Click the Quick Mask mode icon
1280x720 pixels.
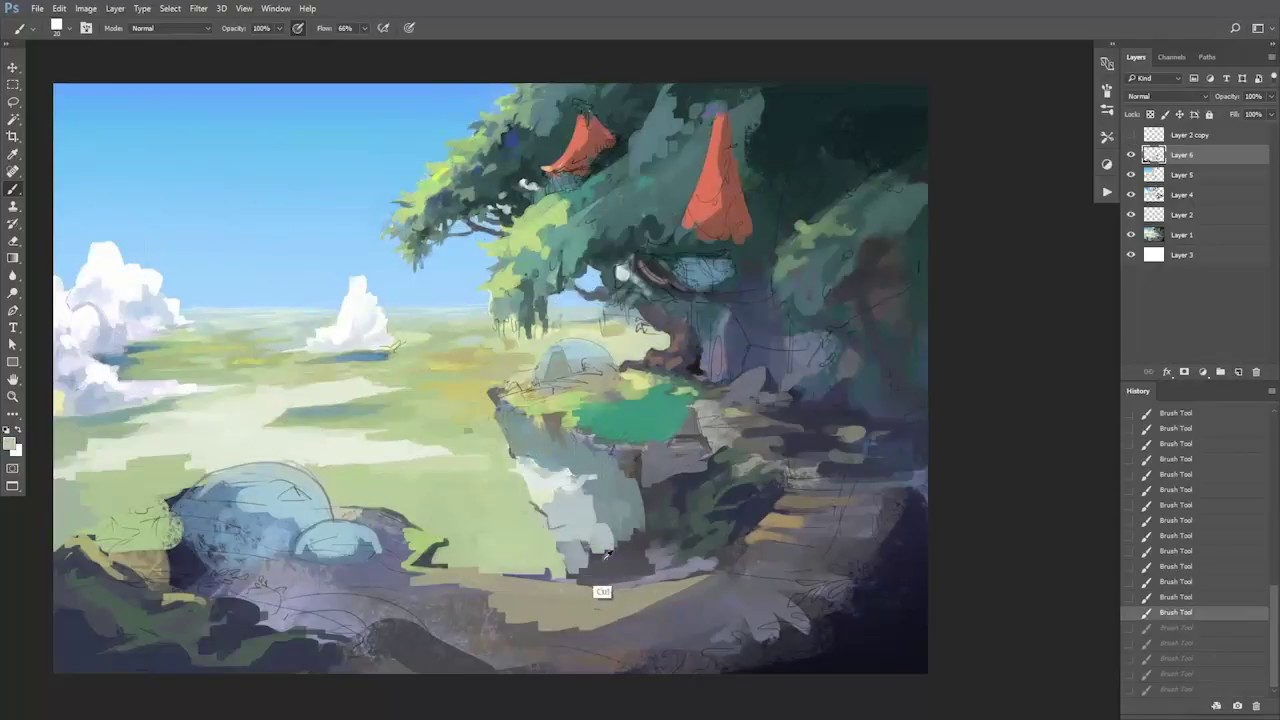(x=13, y=468)
